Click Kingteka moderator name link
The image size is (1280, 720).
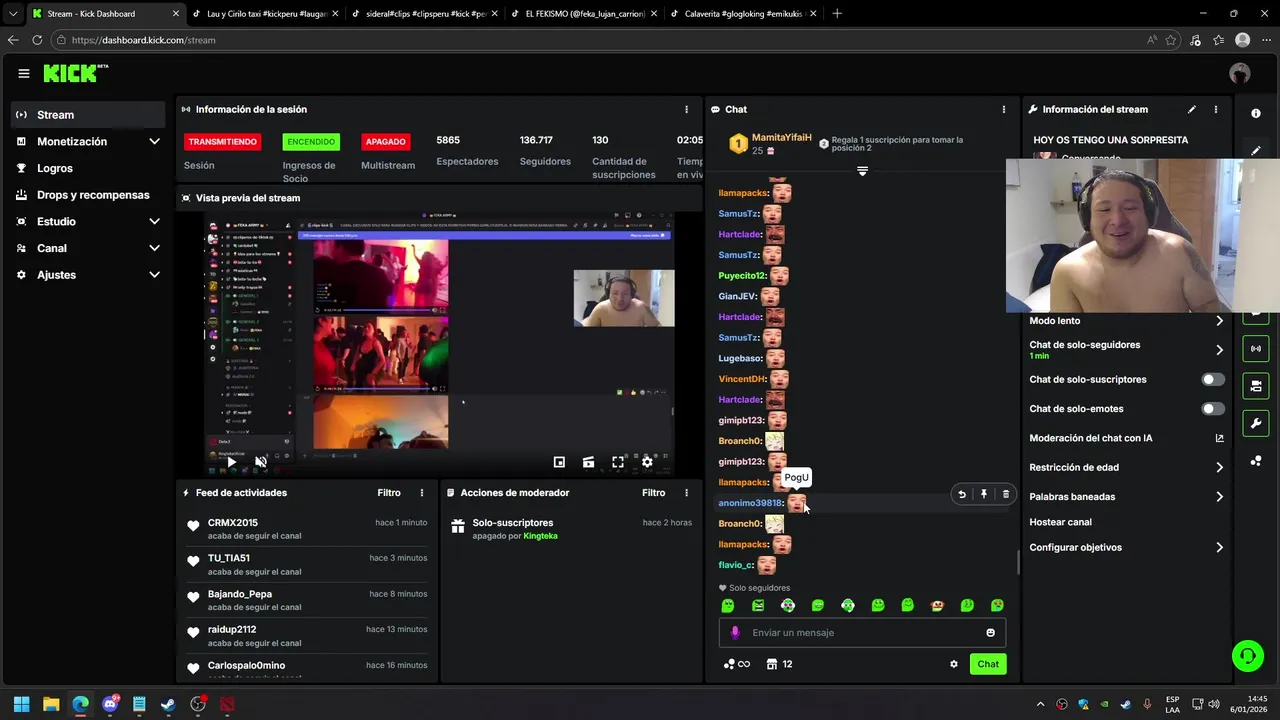click(x=541, y=536)
